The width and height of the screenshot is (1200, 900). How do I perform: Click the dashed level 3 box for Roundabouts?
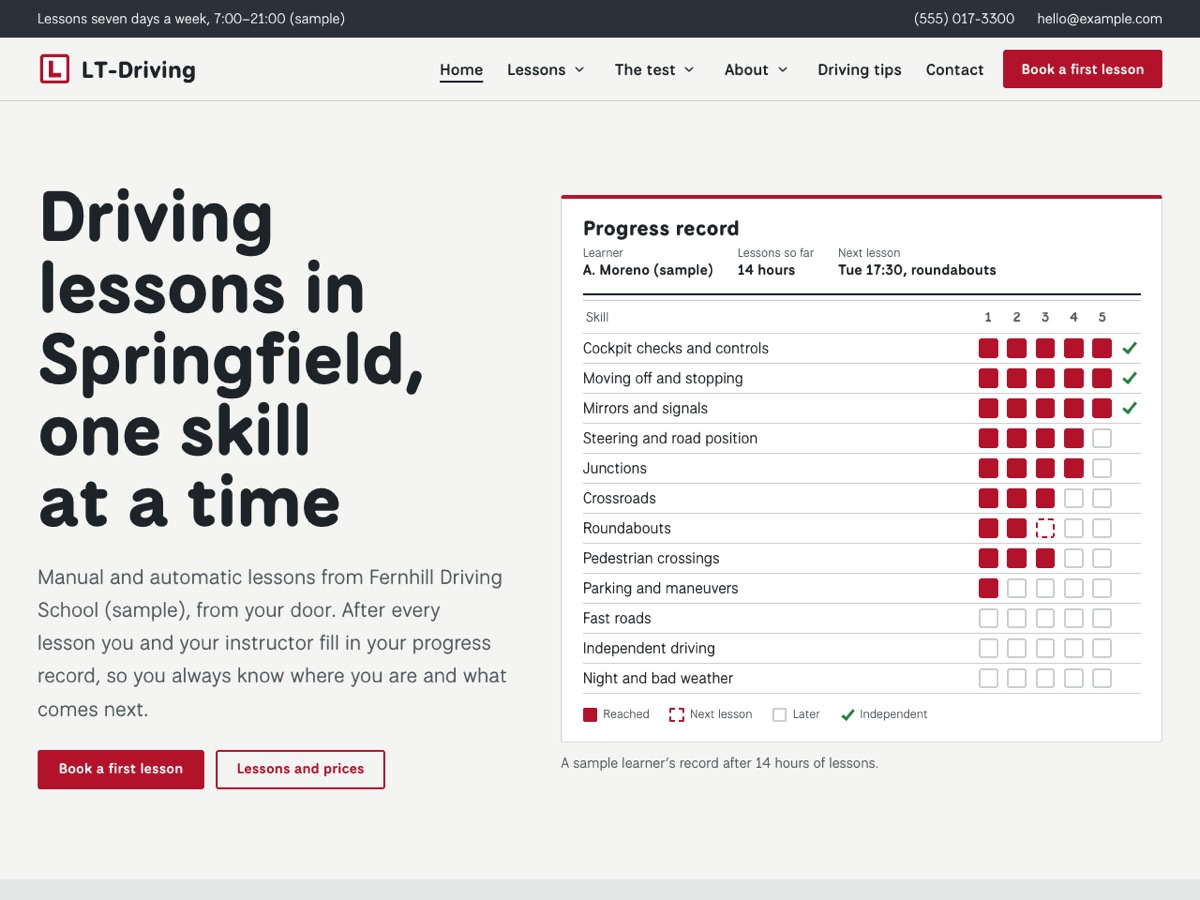1045,528
